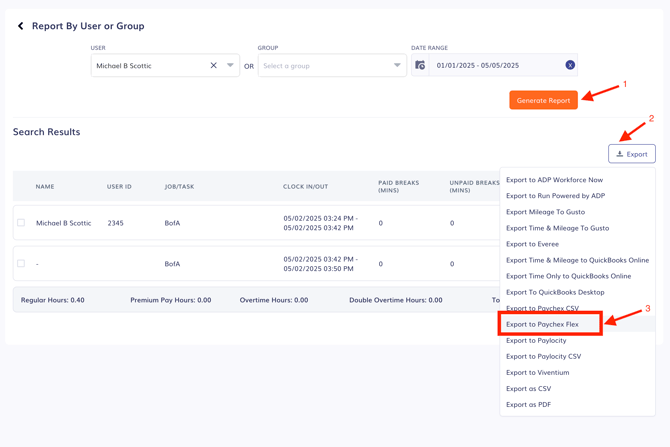Click the back arrow beside Report title
The height and width of the screenshot is (447, 670).
click(21, 26)
